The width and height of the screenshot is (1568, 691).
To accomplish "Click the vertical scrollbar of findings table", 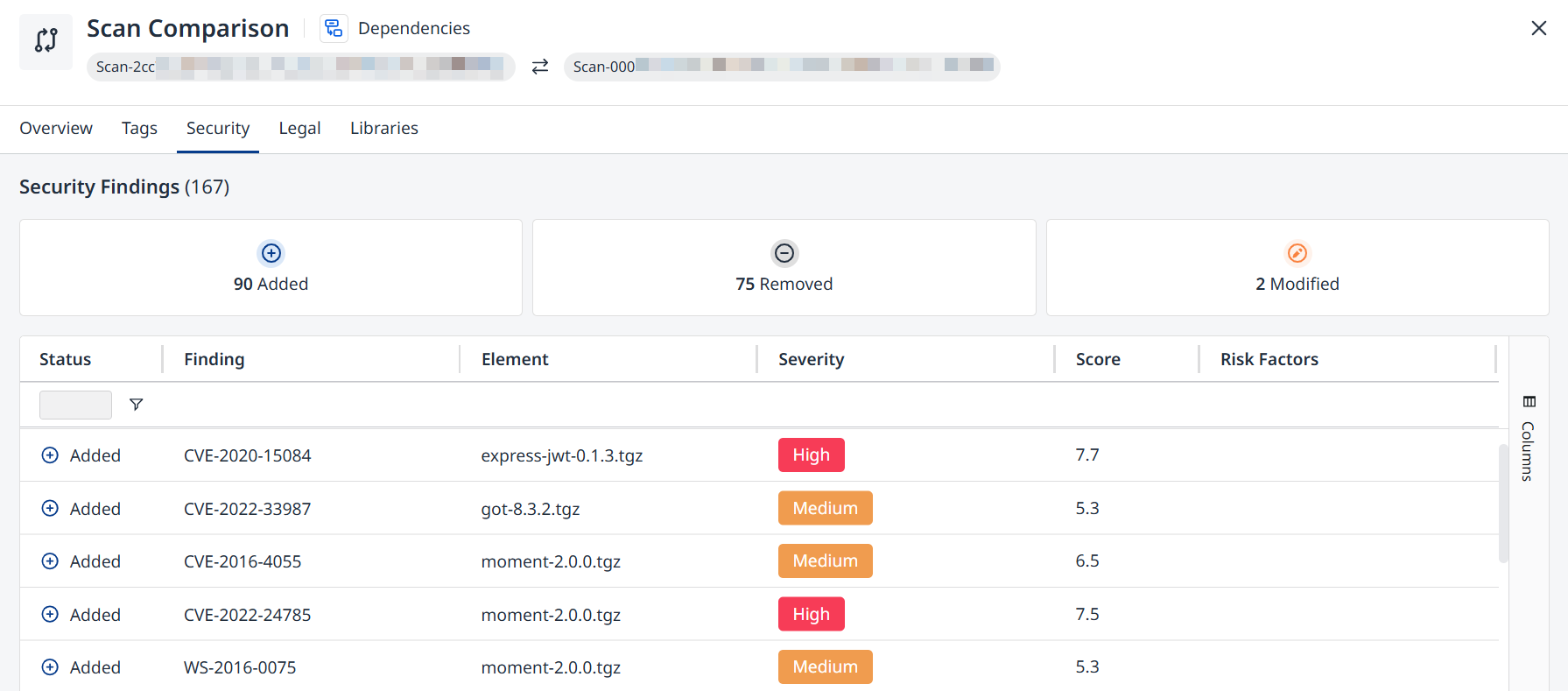I will pyautogui.click(x=1503, y=504).
